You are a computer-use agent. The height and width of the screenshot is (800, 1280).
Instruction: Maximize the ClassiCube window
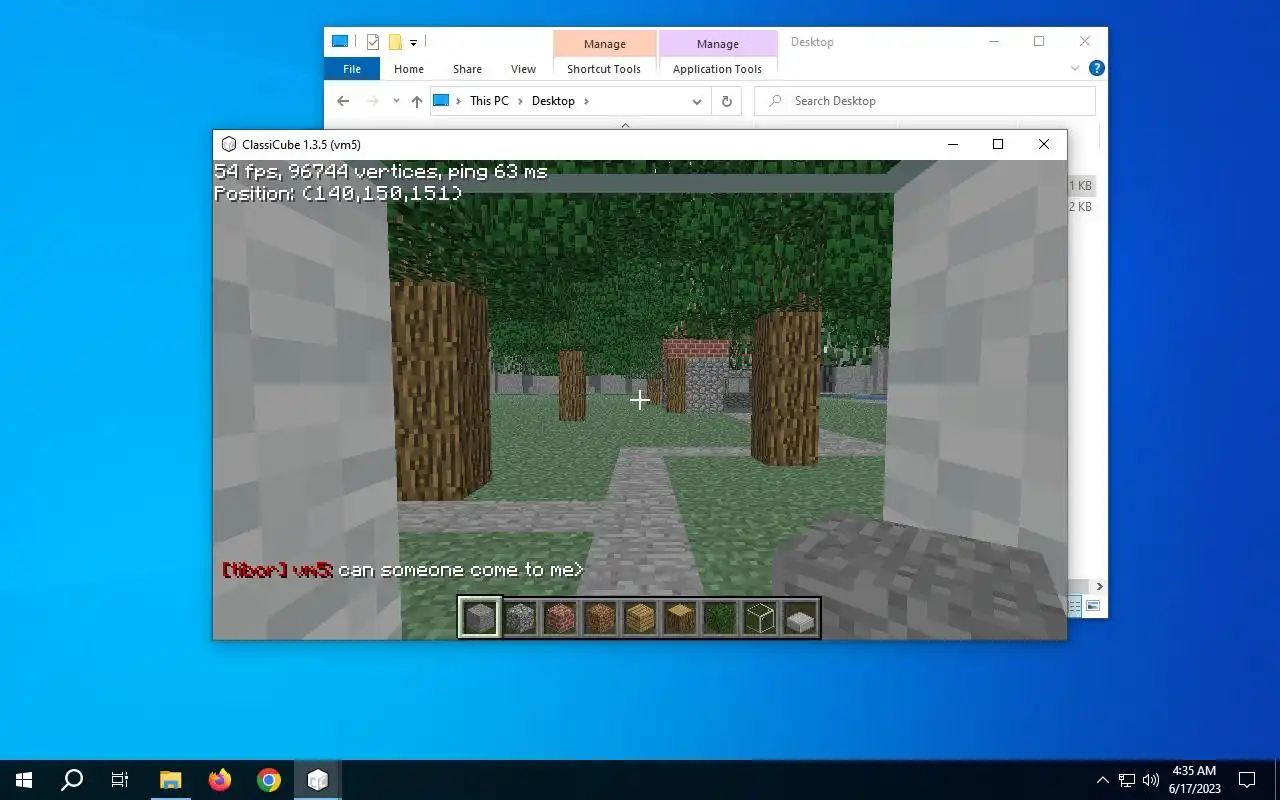tap(997, 144)
